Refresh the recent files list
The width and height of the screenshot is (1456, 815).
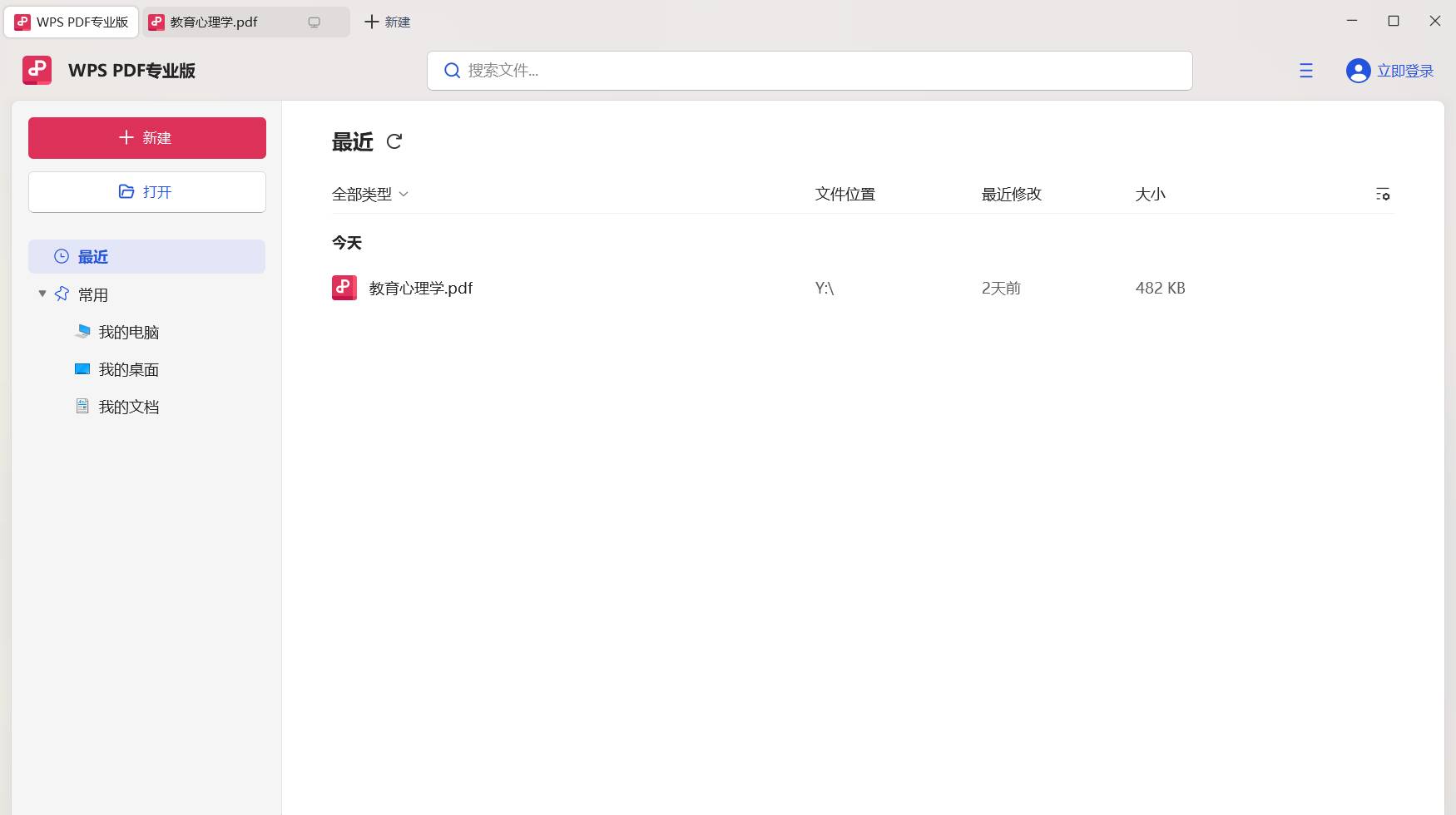[x=394, y=141]
